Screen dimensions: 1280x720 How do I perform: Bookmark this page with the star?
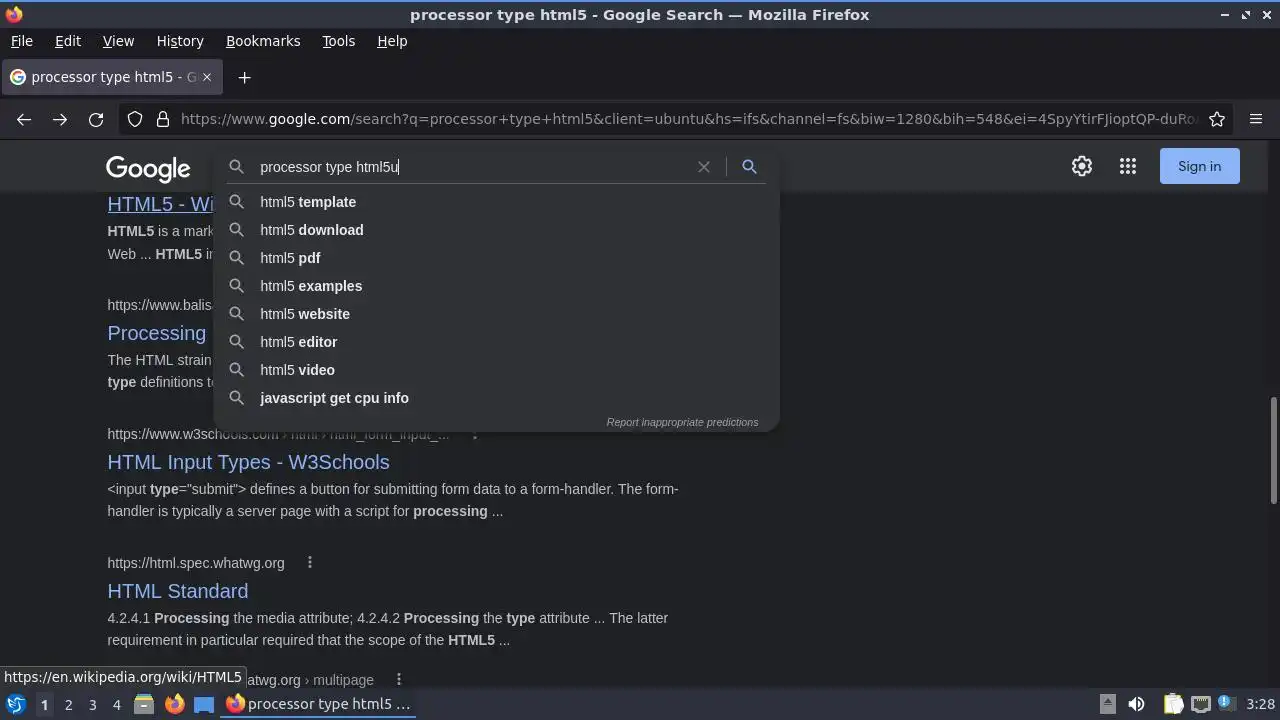(1217, 119)
